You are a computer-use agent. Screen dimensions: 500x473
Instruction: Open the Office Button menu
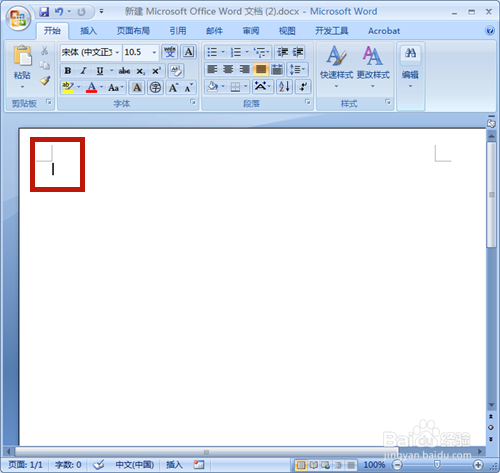18,18
